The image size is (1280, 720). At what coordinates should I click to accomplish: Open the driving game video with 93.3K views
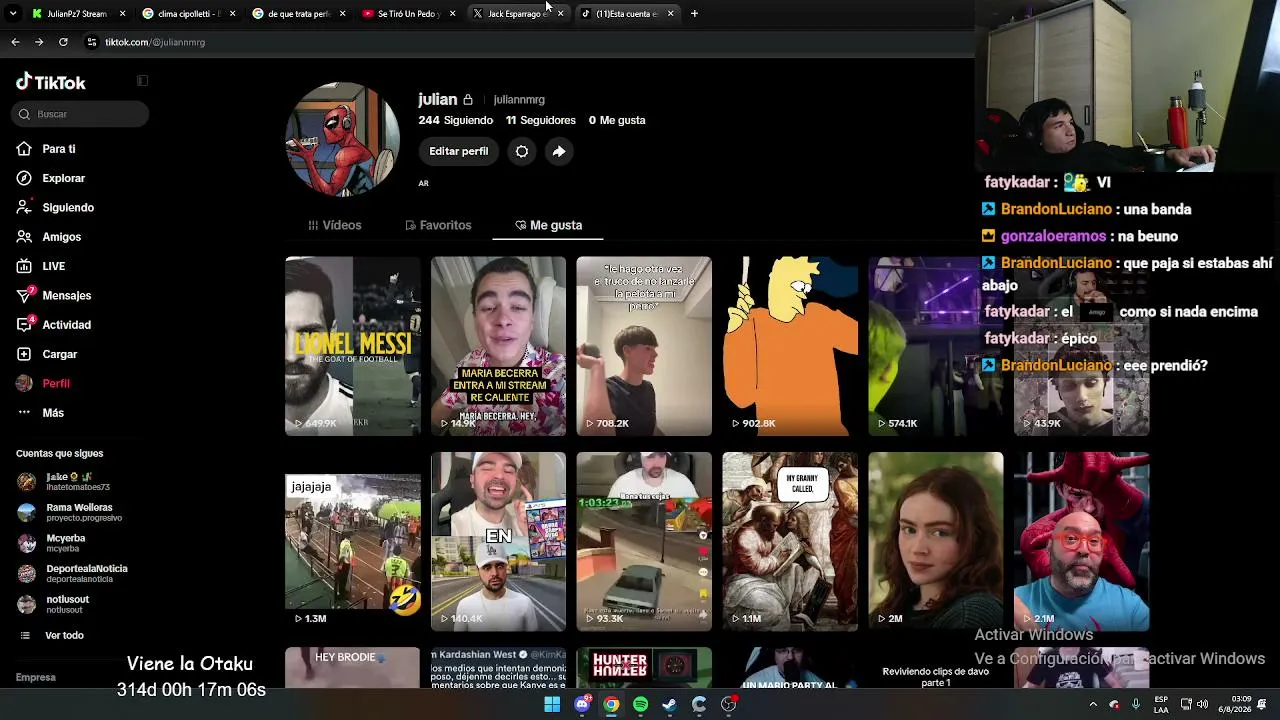pos(645,541)
